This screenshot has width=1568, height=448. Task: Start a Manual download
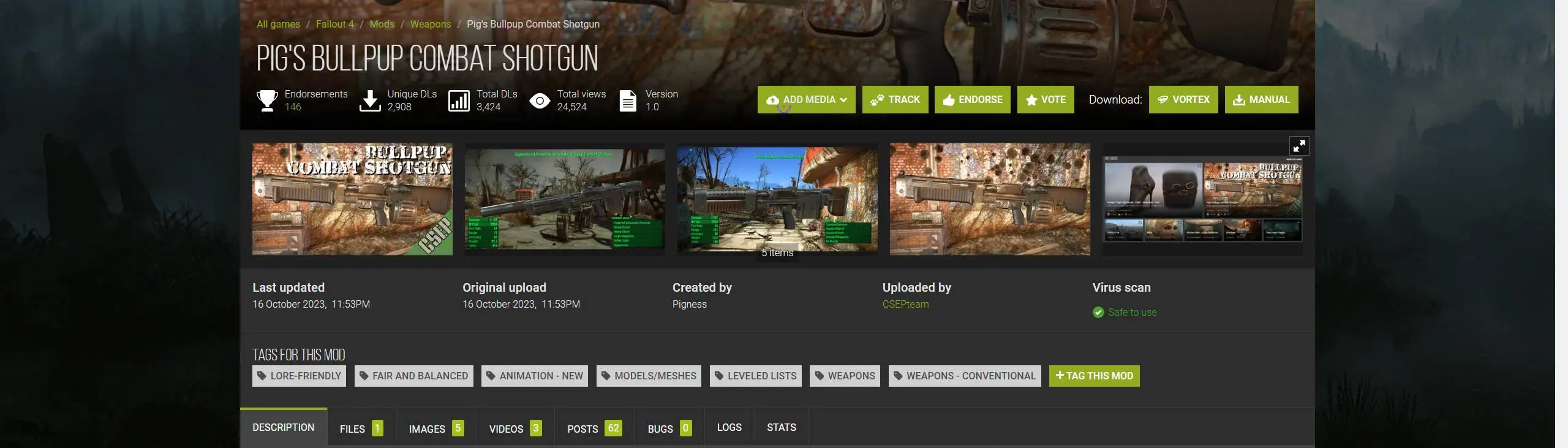(1262, 100)
